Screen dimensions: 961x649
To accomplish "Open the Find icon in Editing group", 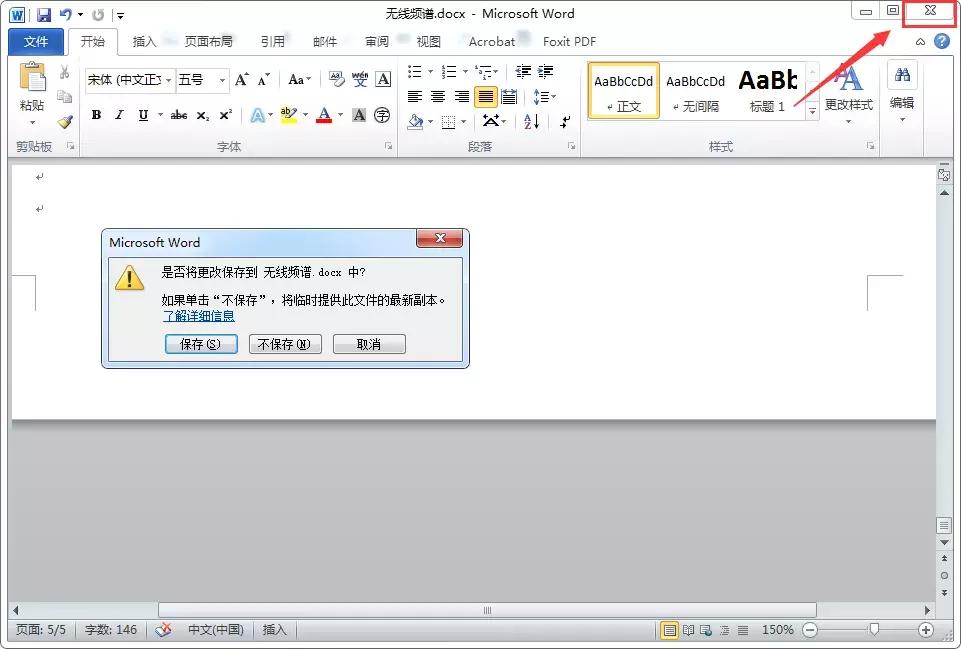I will pos(901,74).
